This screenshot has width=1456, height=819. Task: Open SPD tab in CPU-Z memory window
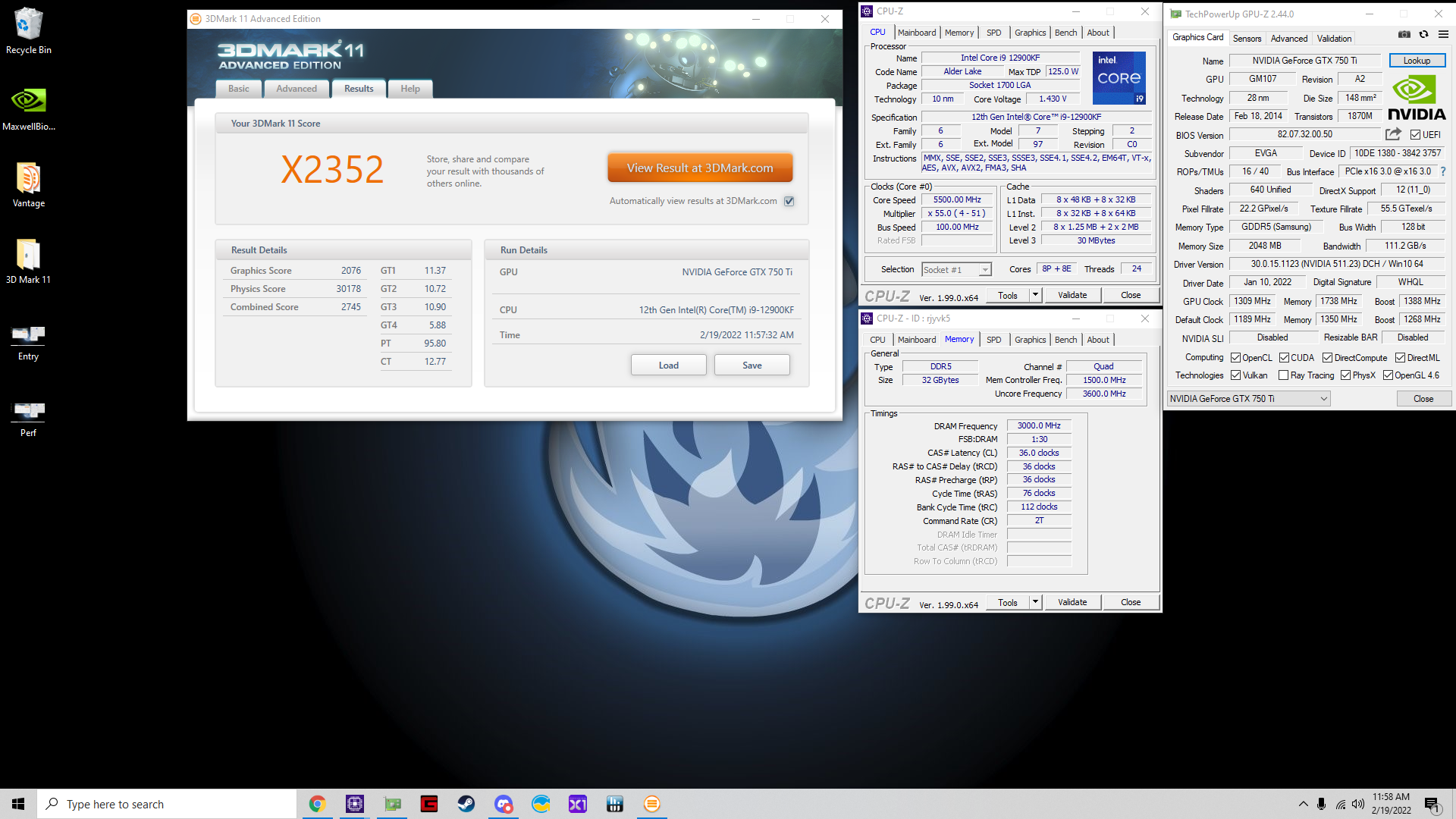pyautogui.click(x=993, y=340)
